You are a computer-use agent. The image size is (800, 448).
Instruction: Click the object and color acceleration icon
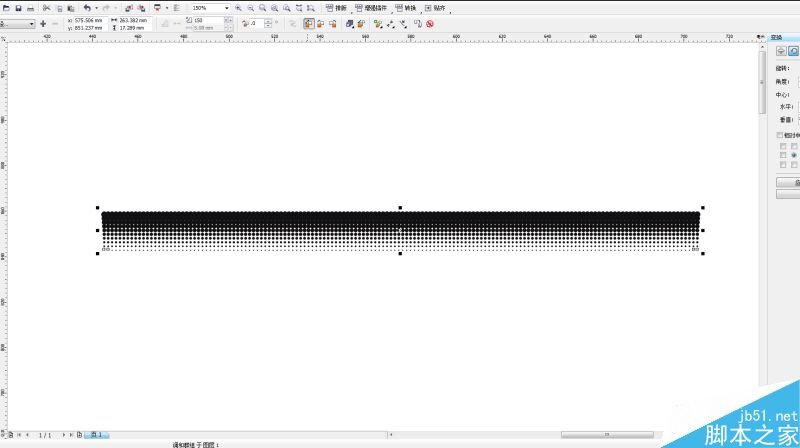coord(349,23)
